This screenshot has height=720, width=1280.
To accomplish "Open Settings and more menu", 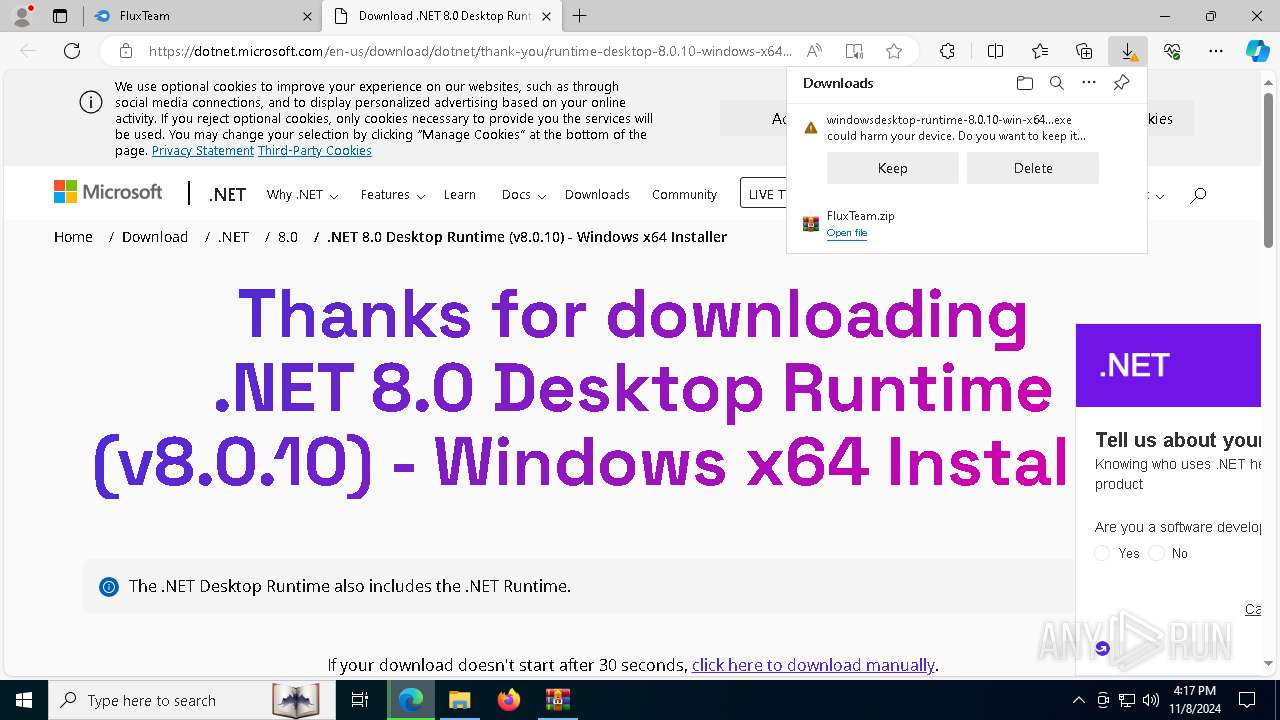I will point(1216,51).
